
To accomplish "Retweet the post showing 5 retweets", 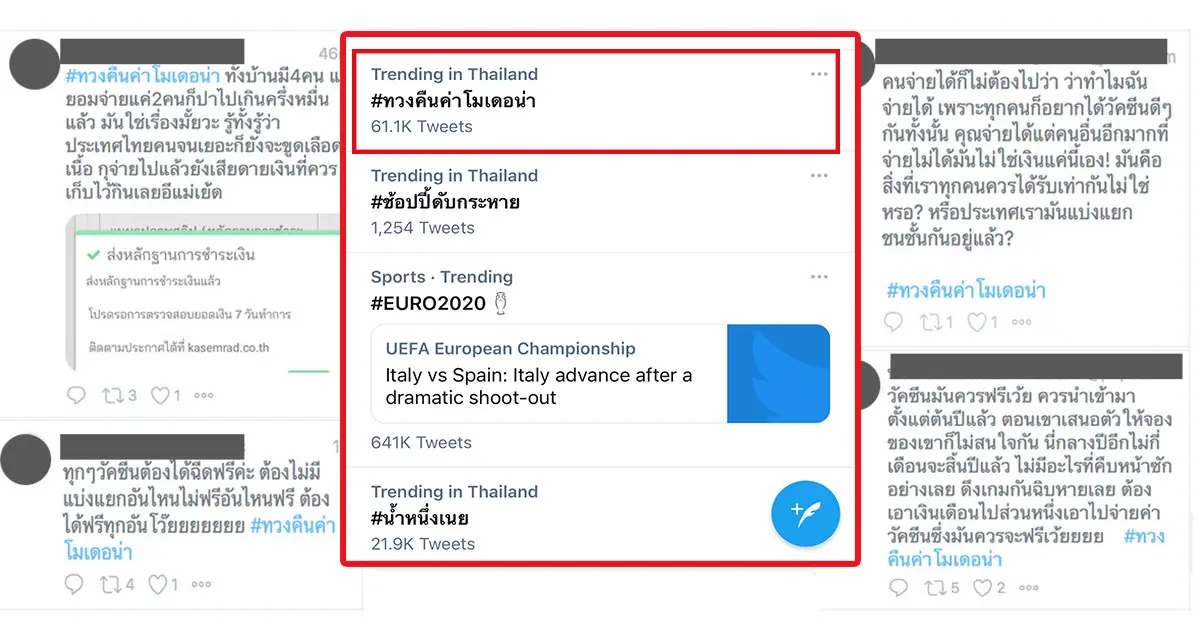I will [x=934, y=587].
